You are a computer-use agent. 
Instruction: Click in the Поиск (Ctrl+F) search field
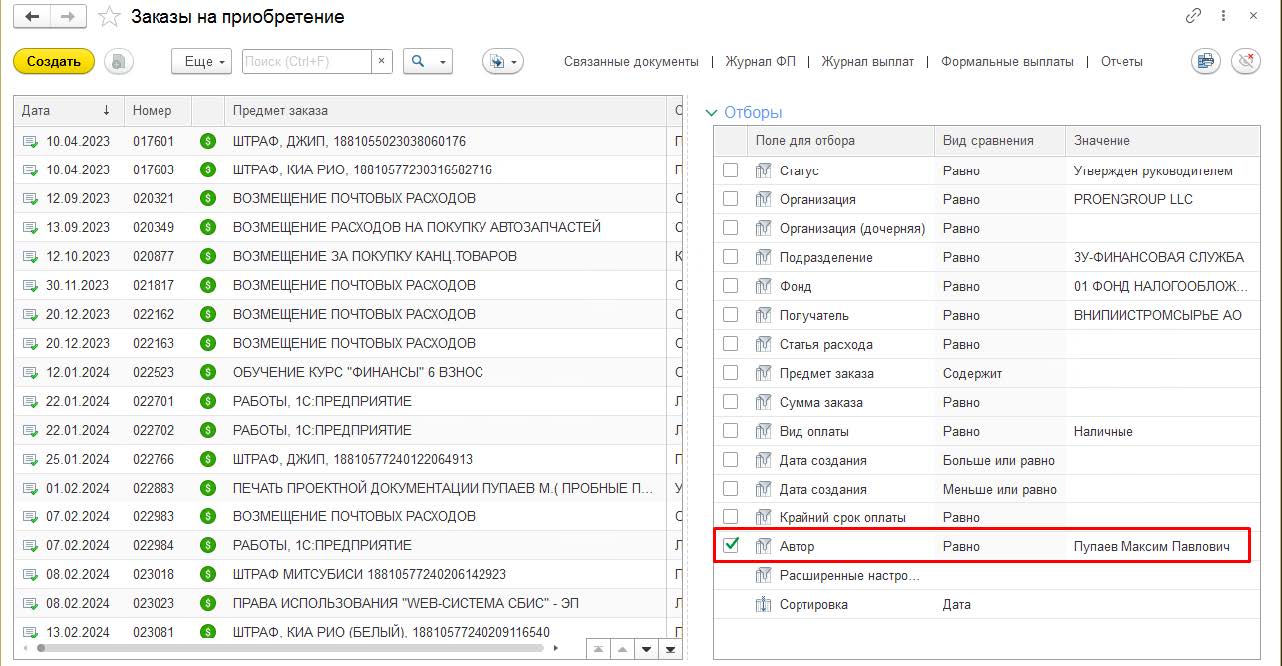coord(307,61)
